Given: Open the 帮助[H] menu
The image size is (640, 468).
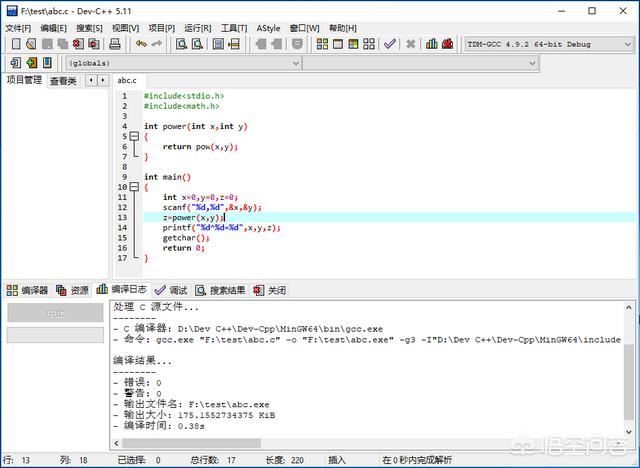Looking at the screenshot, I should pyautogui.click(x=343, y=28).
